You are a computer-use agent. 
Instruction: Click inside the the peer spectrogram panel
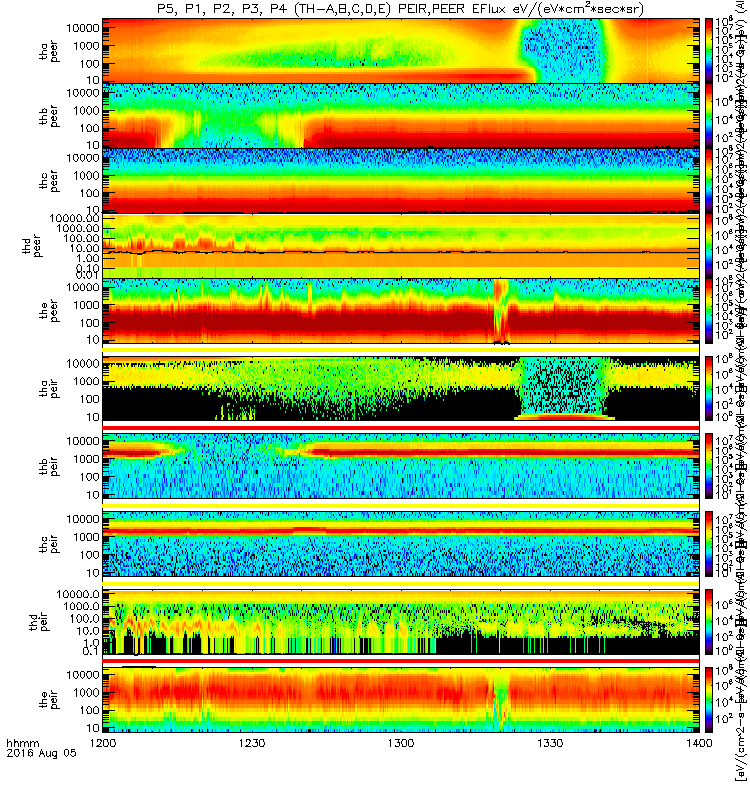(401, 311)
